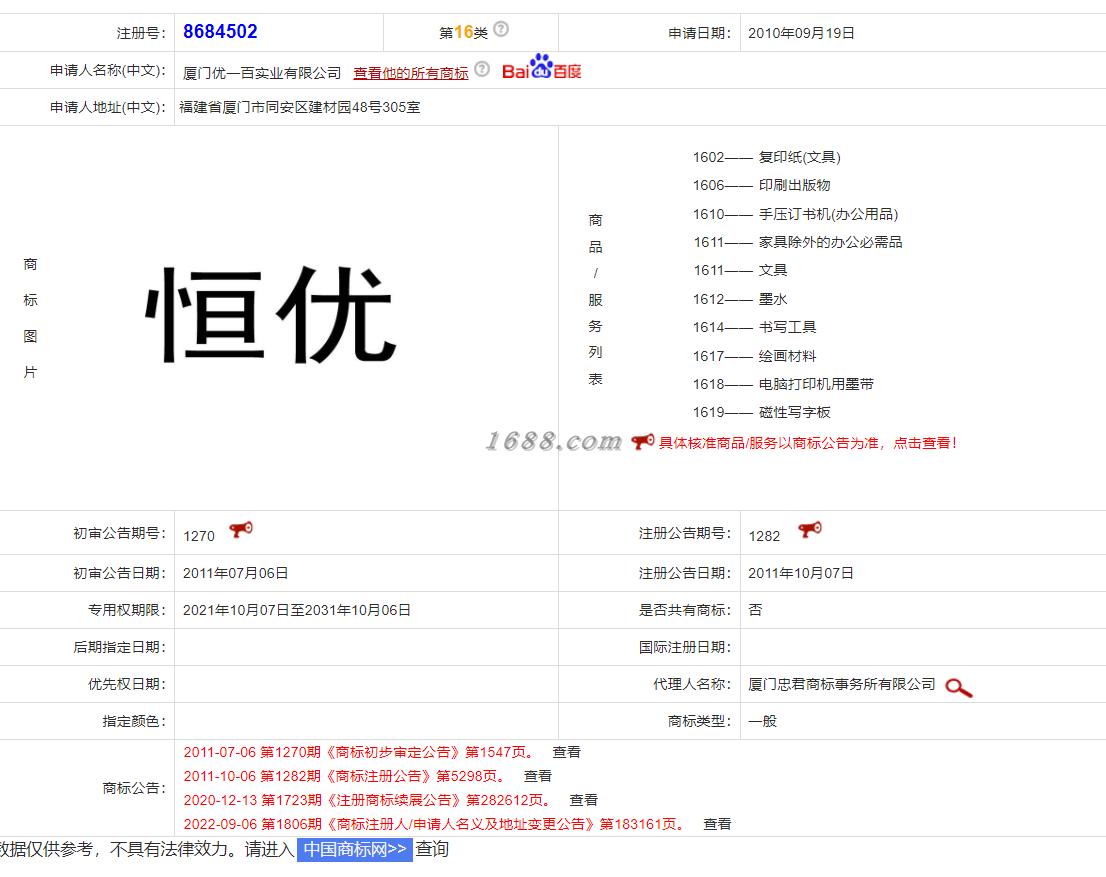
Task: Click the 中国商标网>> button
Action: [x=355, y=849]
